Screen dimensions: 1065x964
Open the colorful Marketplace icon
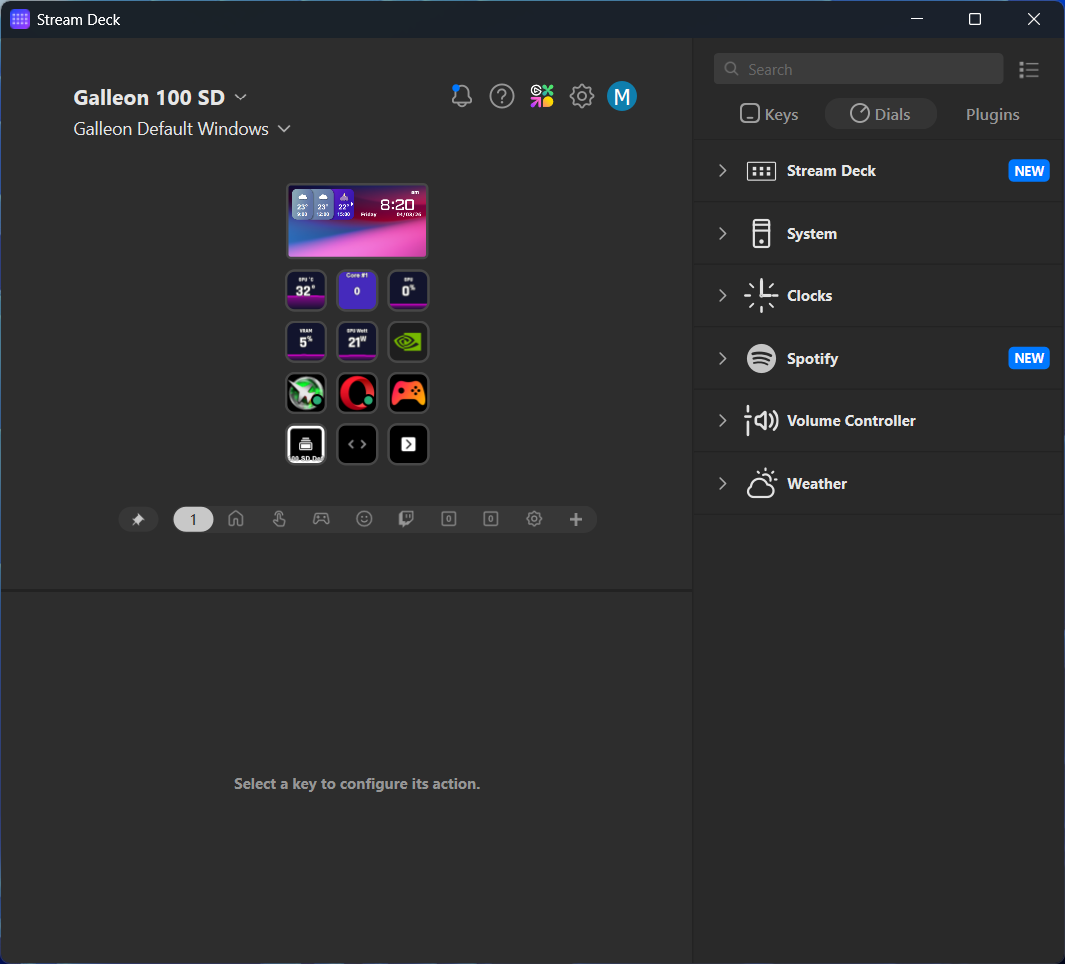click(x=541, y=96)
